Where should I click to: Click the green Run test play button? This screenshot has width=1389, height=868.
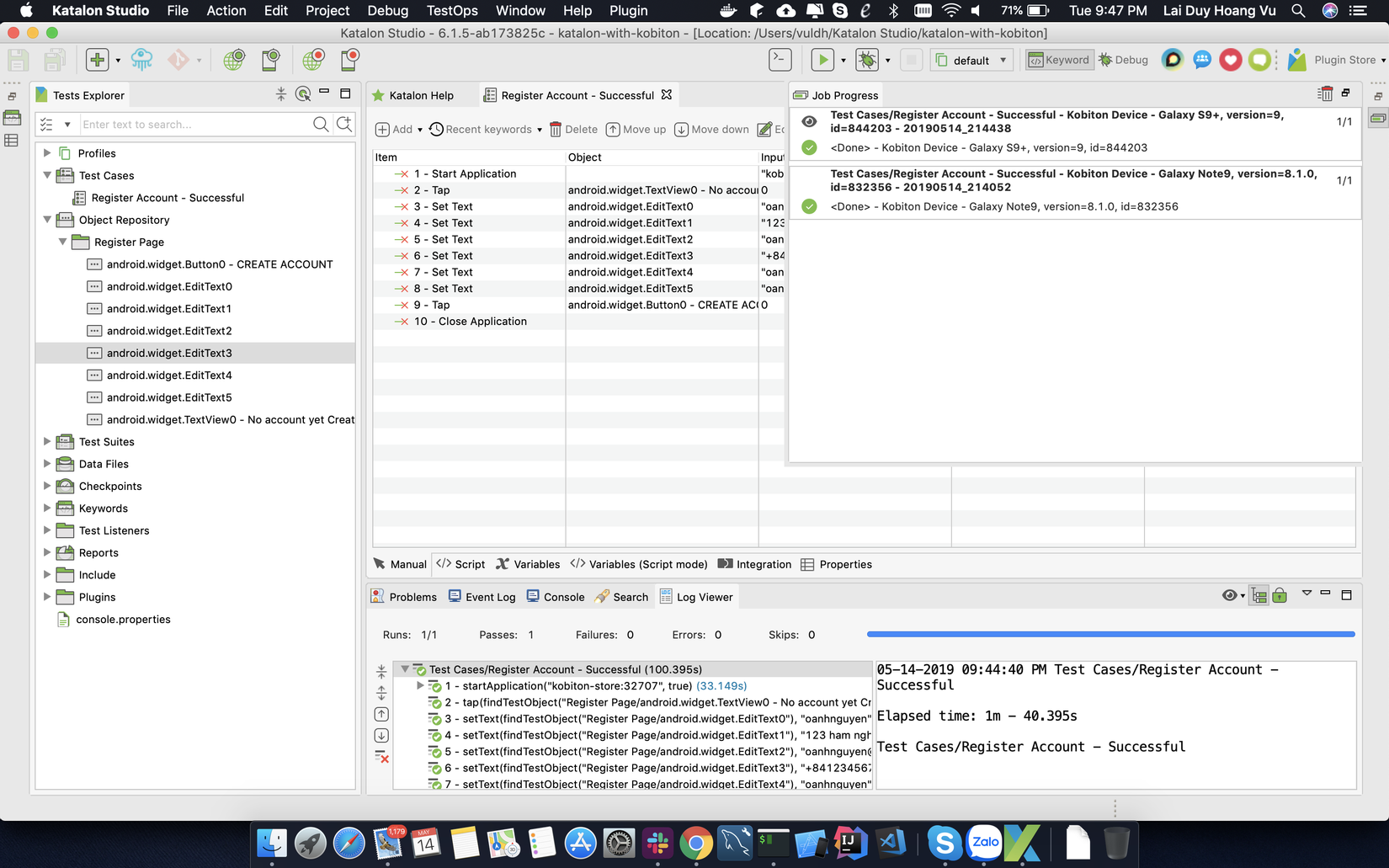[x=822, y=60]
